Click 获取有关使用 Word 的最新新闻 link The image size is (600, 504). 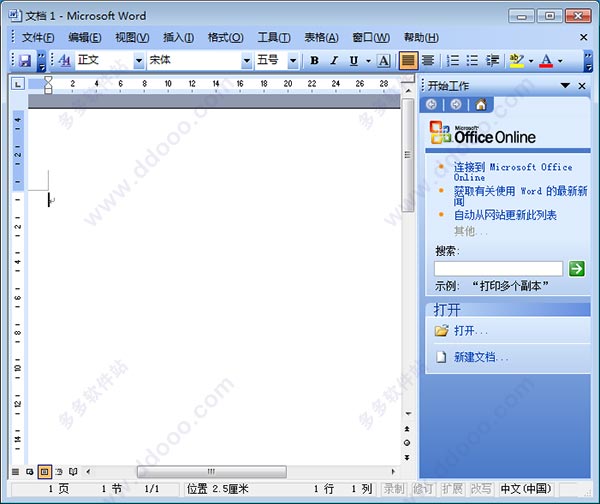(520, 196)
